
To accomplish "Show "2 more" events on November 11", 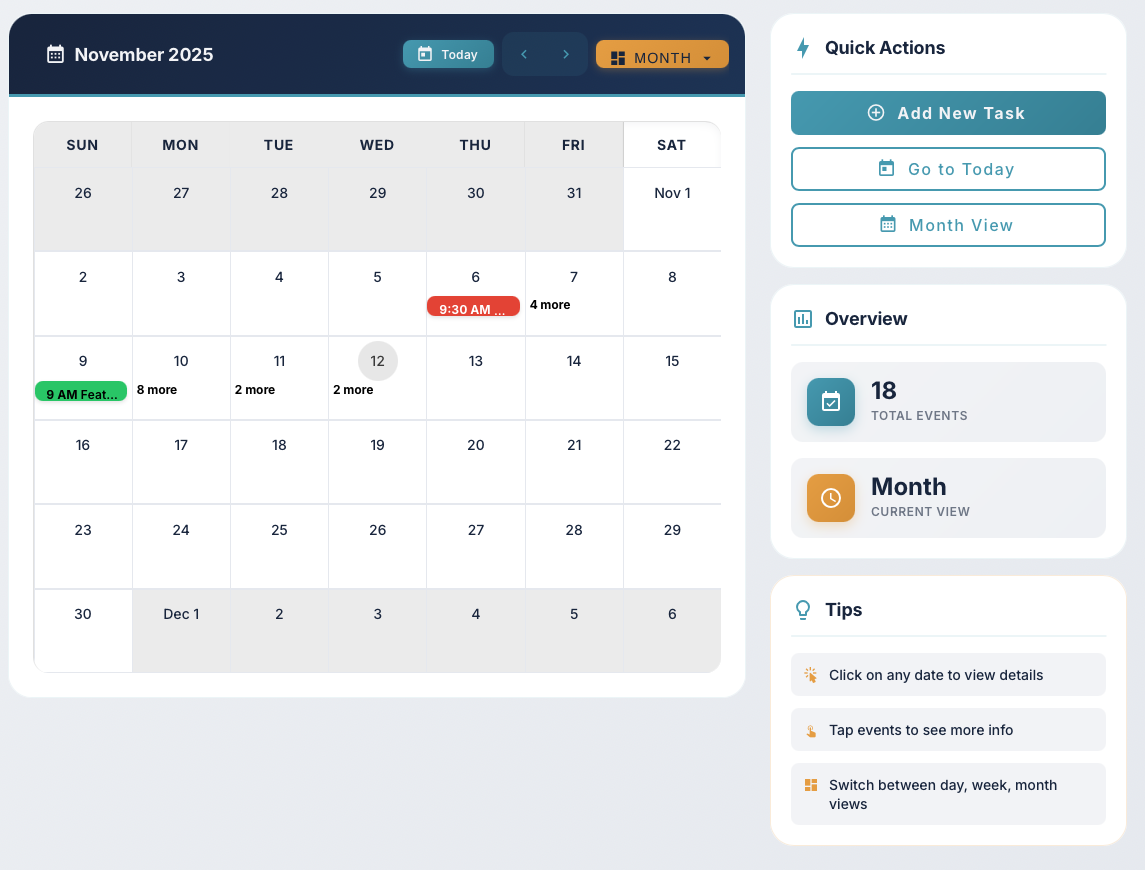I will tap(255, 390).
